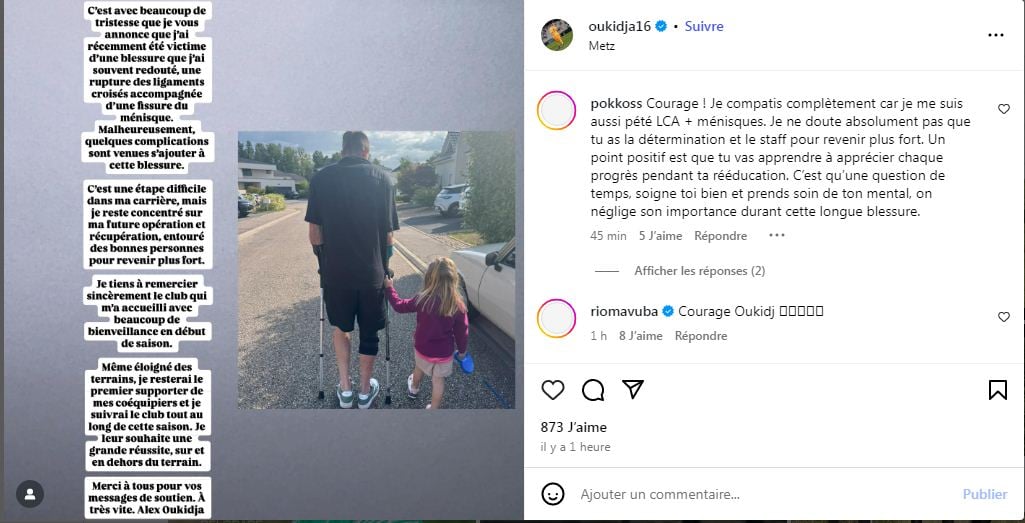Expand "Afficher les réponses (2)"

(699, 271)
